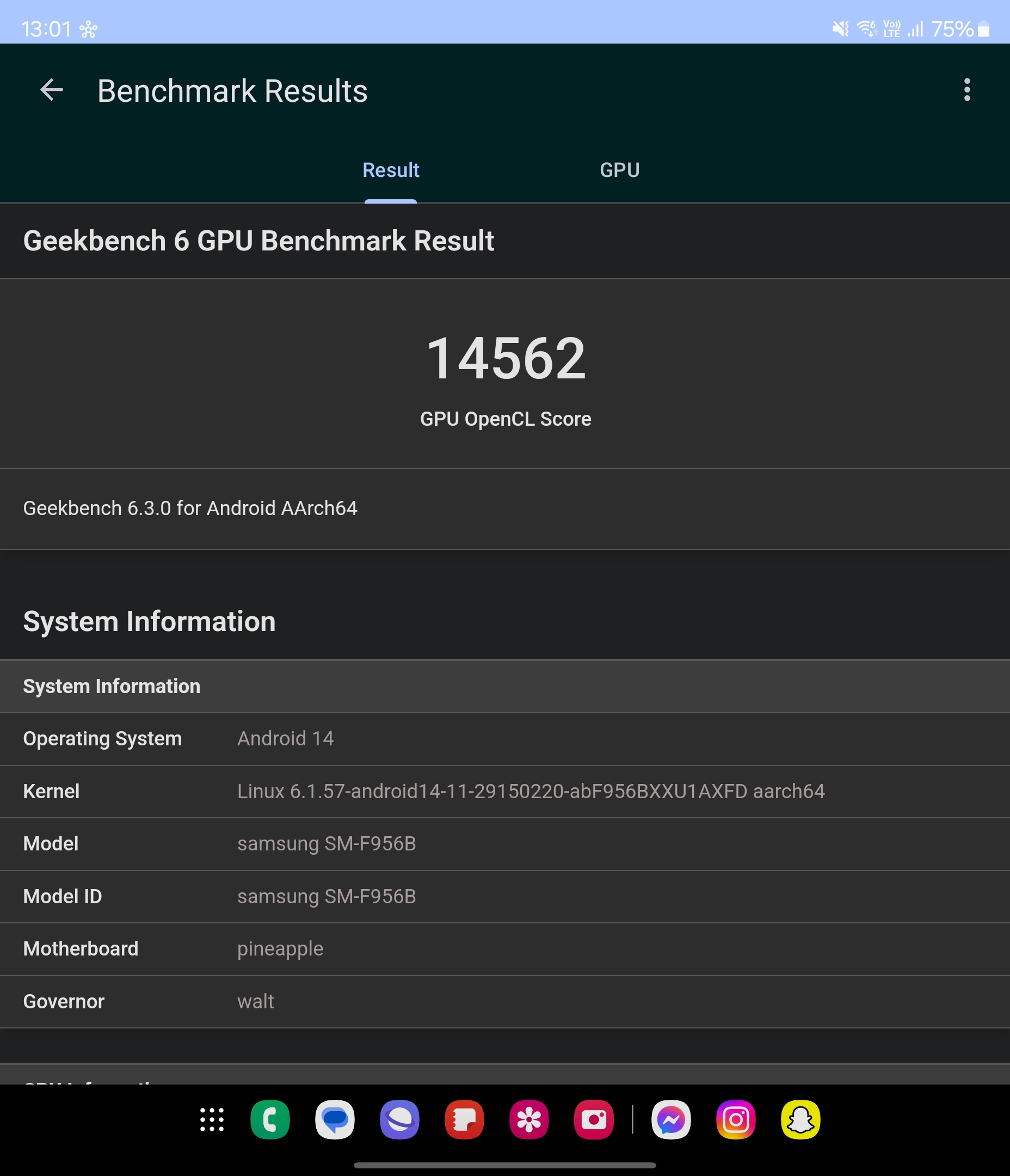
Task: Launch the red Camera app
Action: point(594,1120)
